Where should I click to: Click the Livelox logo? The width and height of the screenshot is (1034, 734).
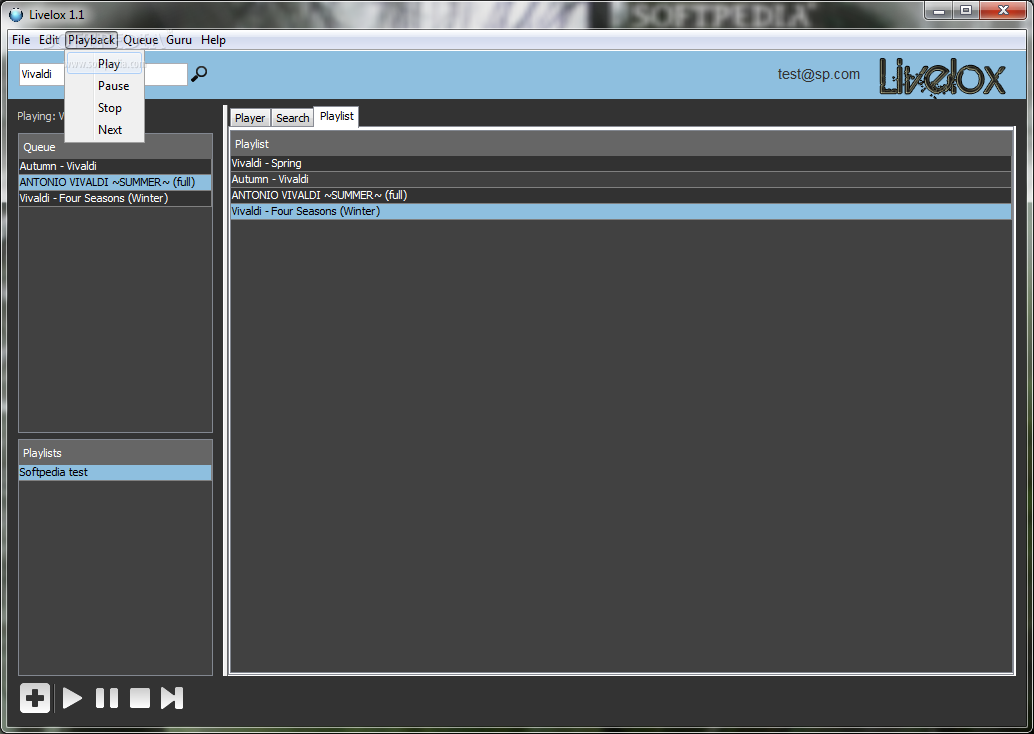coord(942,78)
